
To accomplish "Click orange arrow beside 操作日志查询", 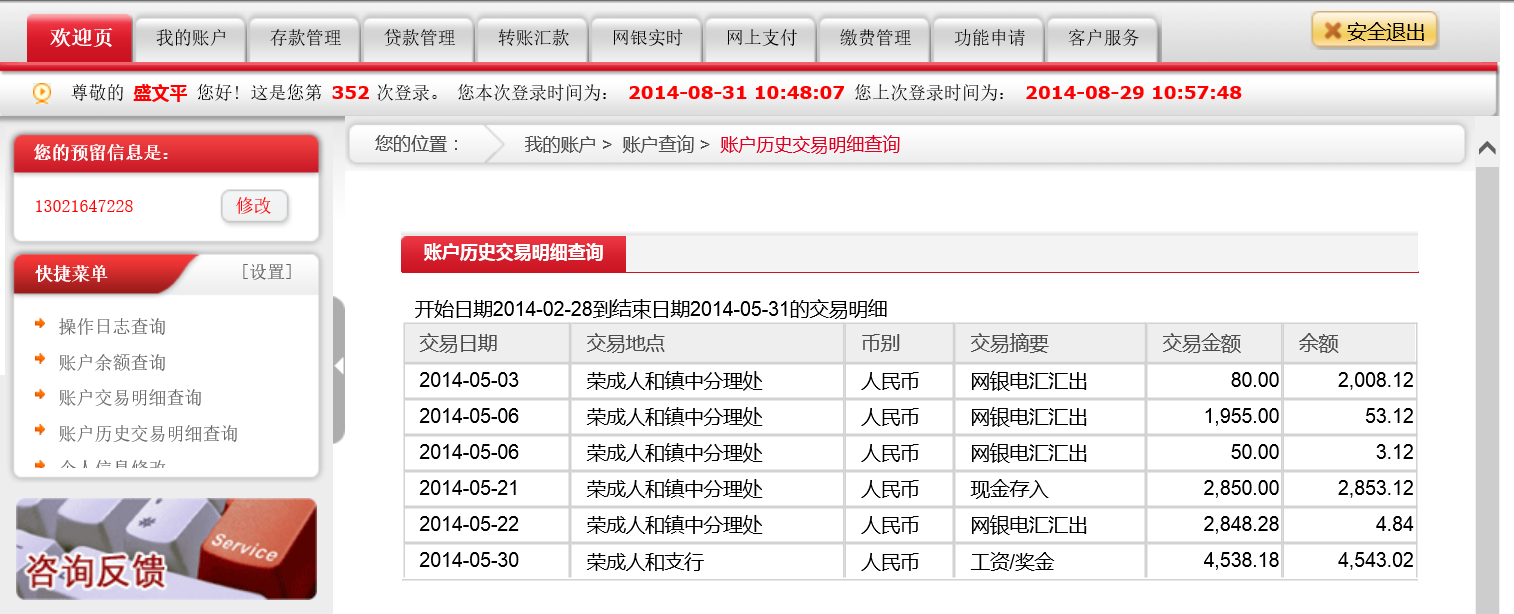I will [40, 323].
